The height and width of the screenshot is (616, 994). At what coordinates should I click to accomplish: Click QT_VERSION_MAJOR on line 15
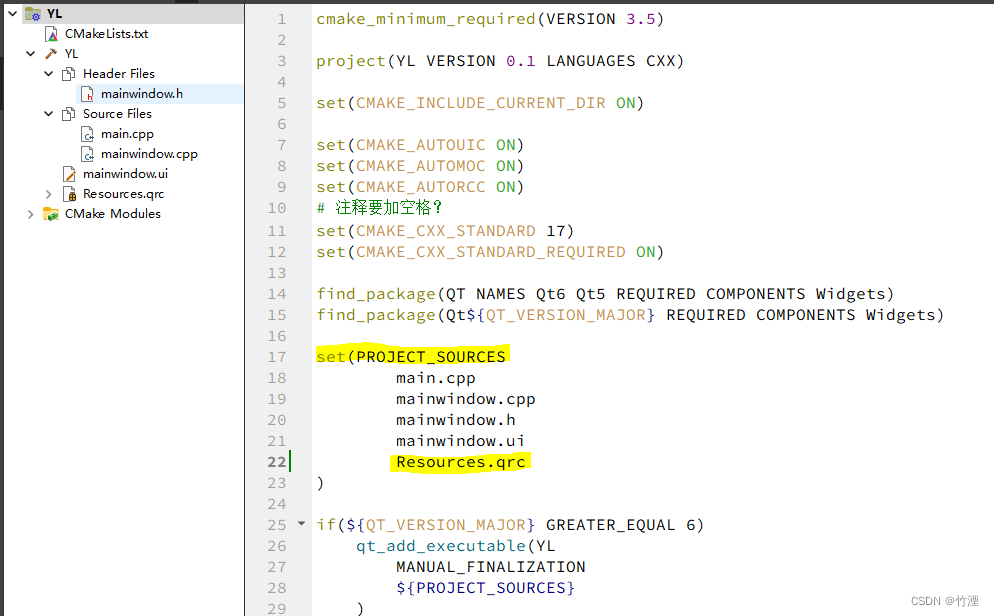pos(565,315)
